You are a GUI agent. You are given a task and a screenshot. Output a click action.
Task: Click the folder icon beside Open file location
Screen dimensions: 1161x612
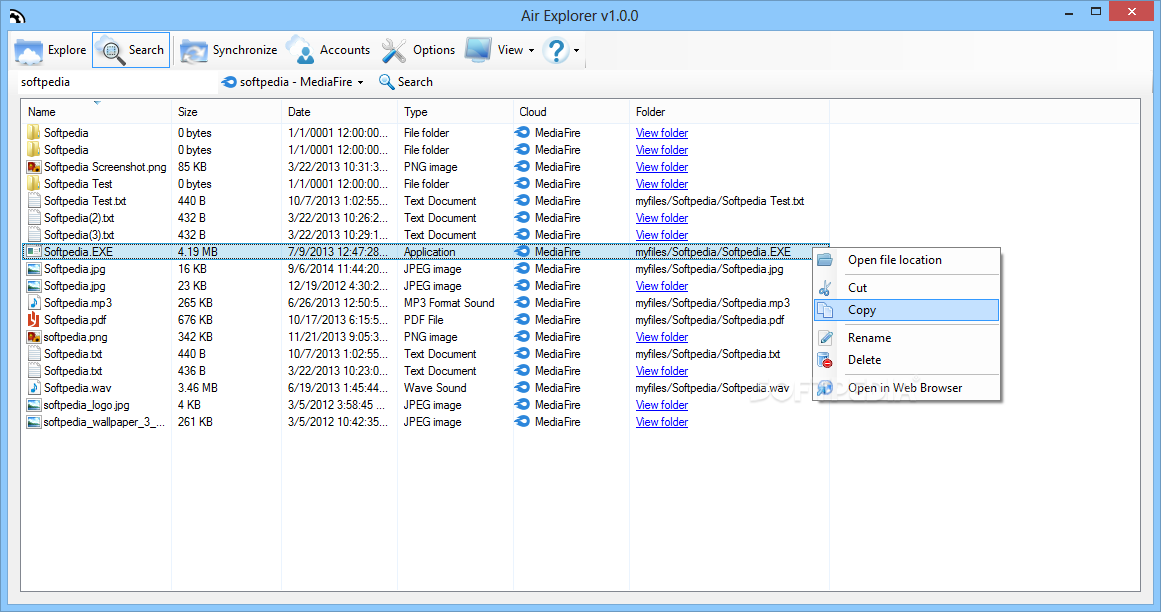point(825,260)
